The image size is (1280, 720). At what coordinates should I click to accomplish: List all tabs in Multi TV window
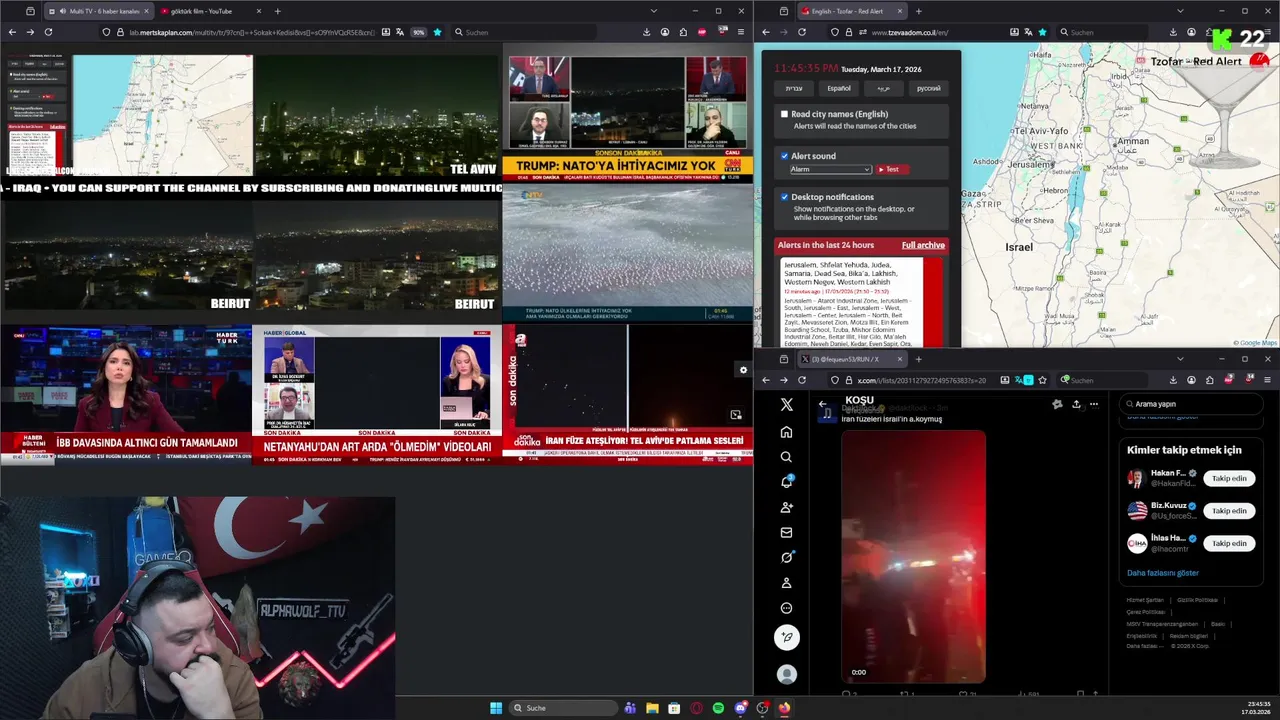click(x=654, y=11)
